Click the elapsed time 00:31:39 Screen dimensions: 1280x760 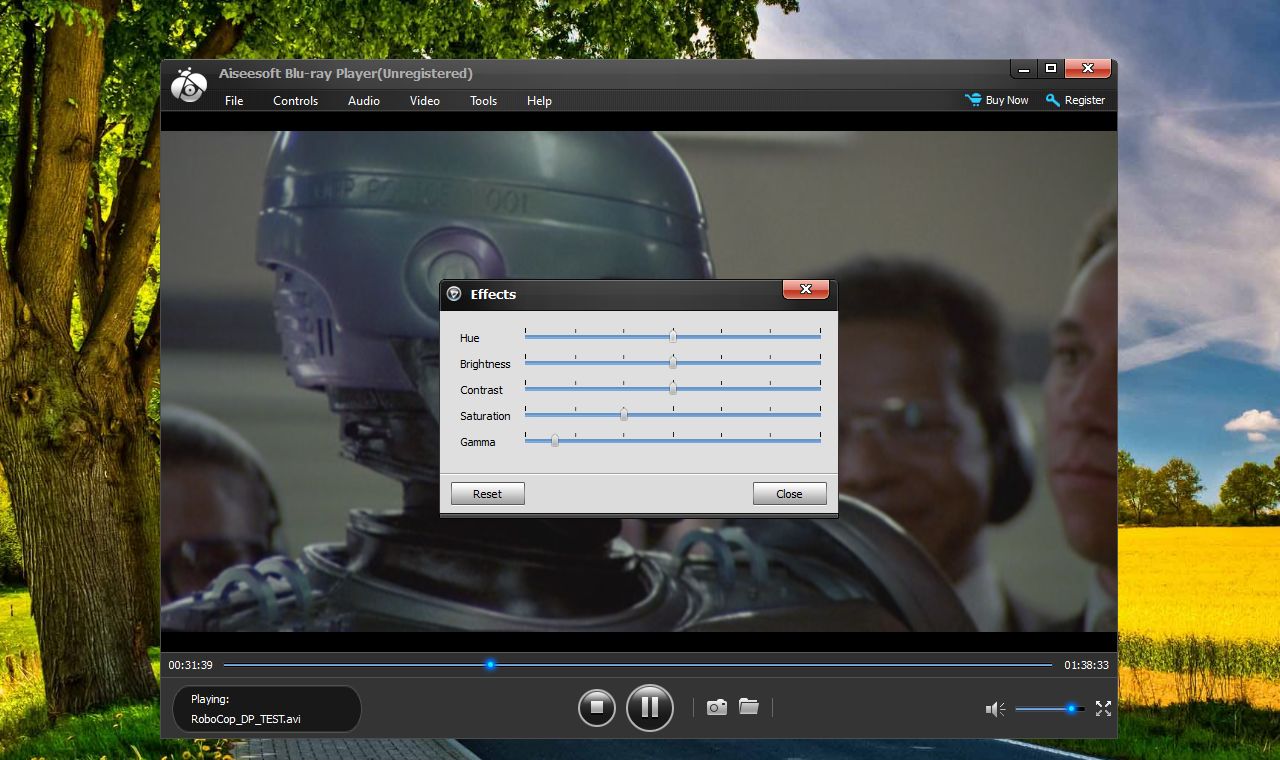[190, 665]
